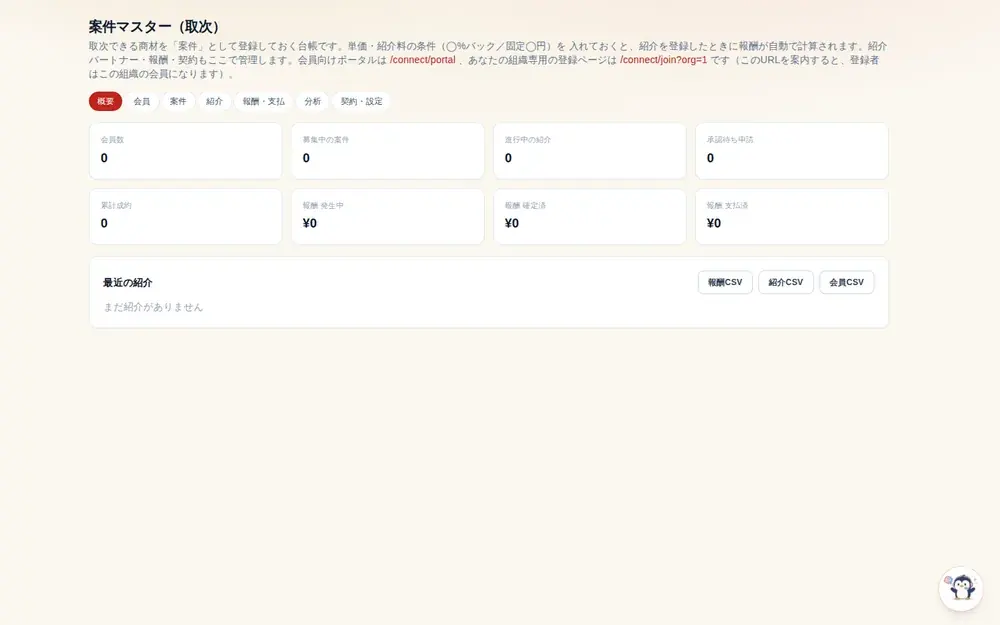Click the 承認待ち申請 stat card
Screen dimensions: 1000x625
pos(792,151)
